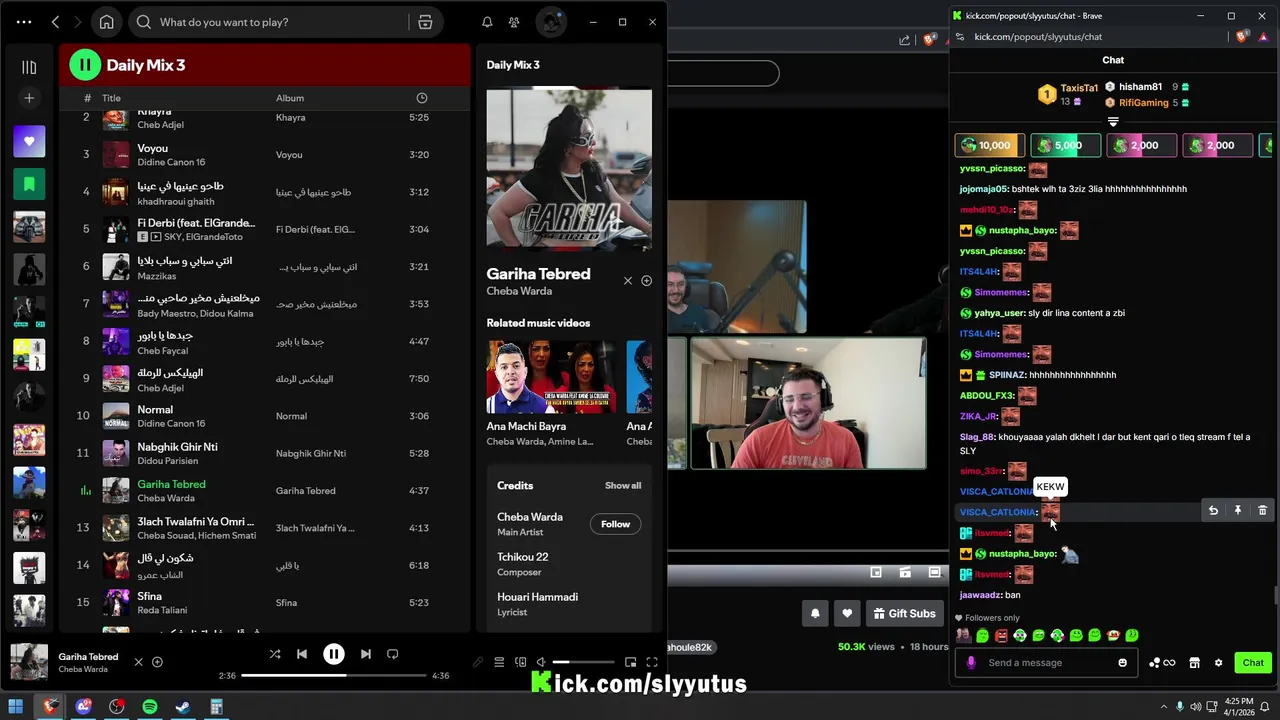Click the Gift Subs button
1280x720 pixels.
(x=904, y=613)
